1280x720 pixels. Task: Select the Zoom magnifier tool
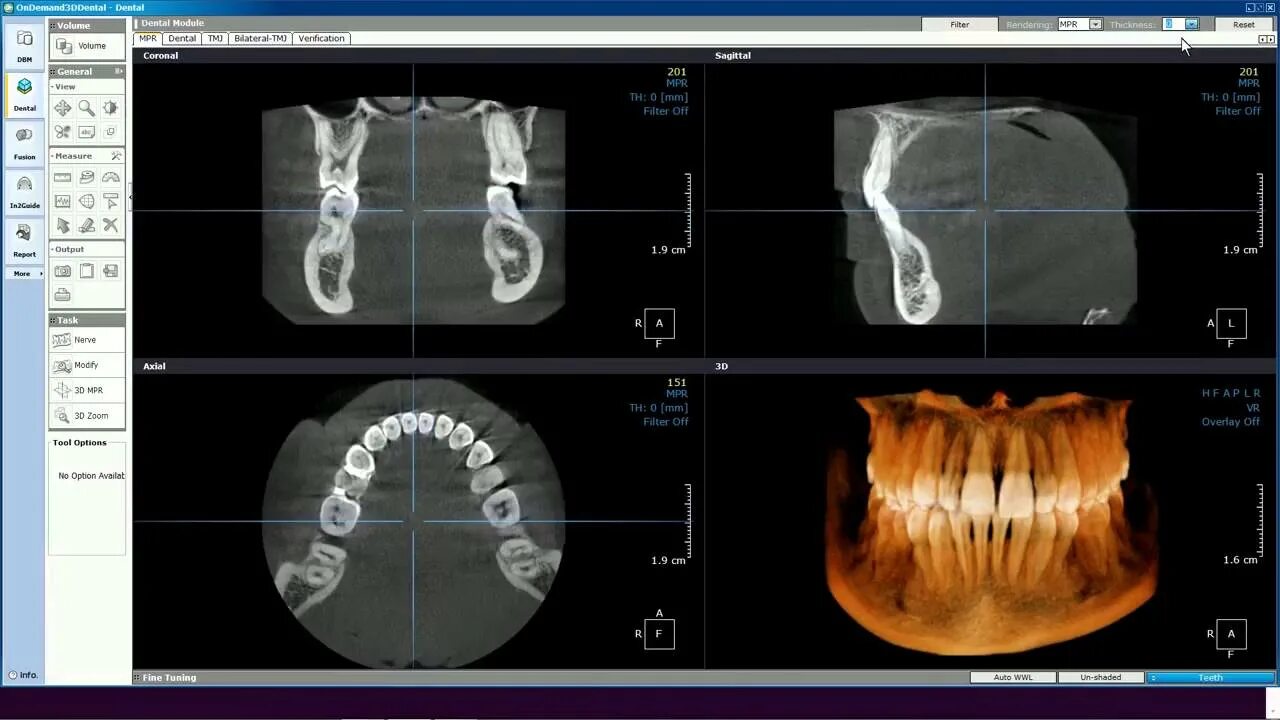[87, 108]
